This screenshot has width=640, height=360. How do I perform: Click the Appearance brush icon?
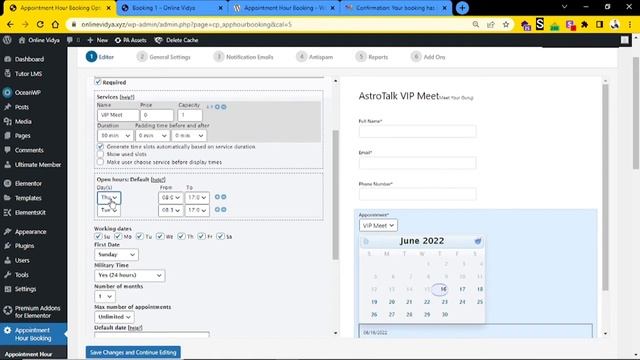pos(7,231)
